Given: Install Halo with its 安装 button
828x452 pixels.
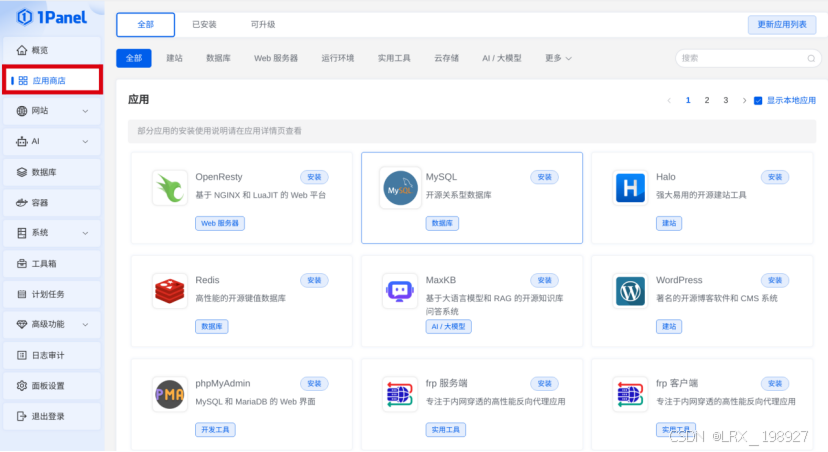Looking at the screenshot, I should coord(775,177).
